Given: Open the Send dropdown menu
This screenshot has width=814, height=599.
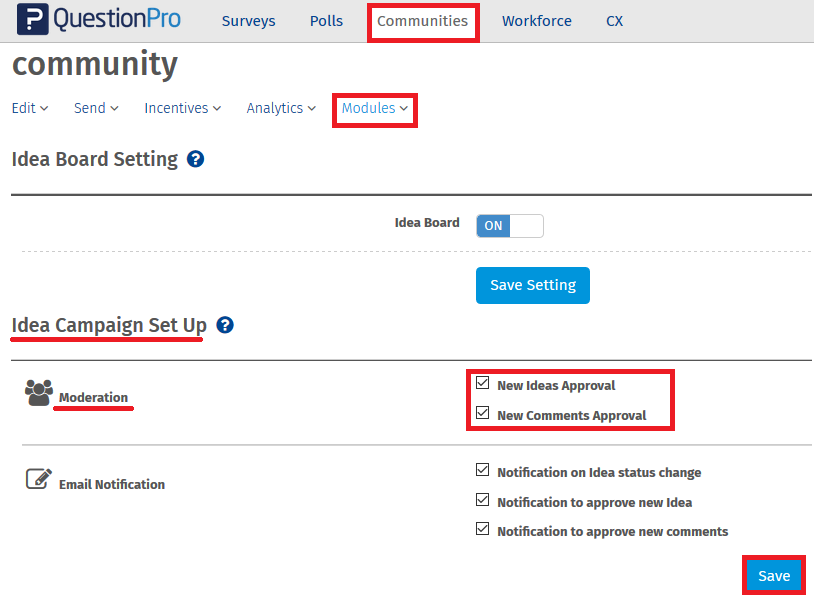Looking at the screenshot, I should coord(96,108).
